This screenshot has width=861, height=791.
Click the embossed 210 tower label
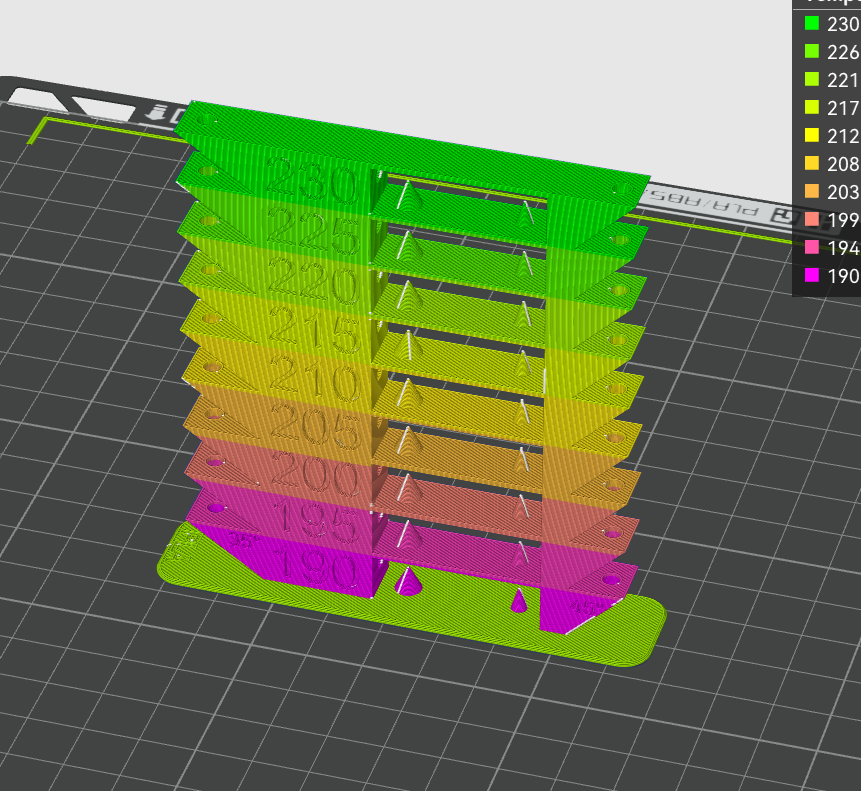coord(316,379)
